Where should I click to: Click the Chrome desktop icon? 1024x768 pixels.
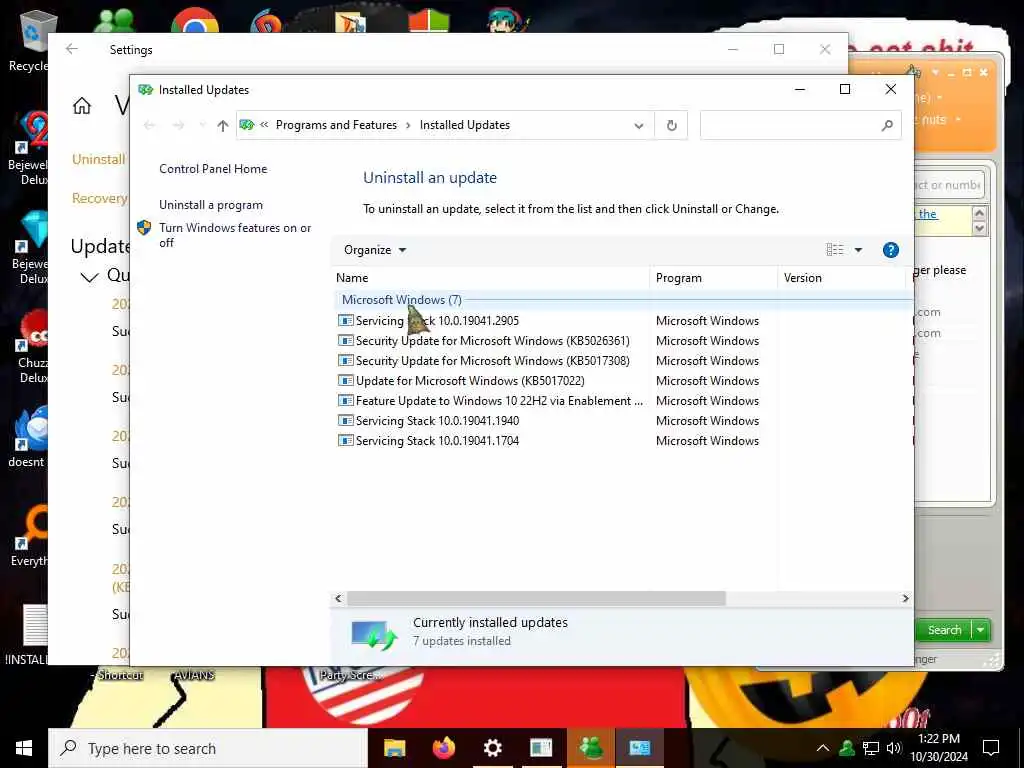[195, 21]
